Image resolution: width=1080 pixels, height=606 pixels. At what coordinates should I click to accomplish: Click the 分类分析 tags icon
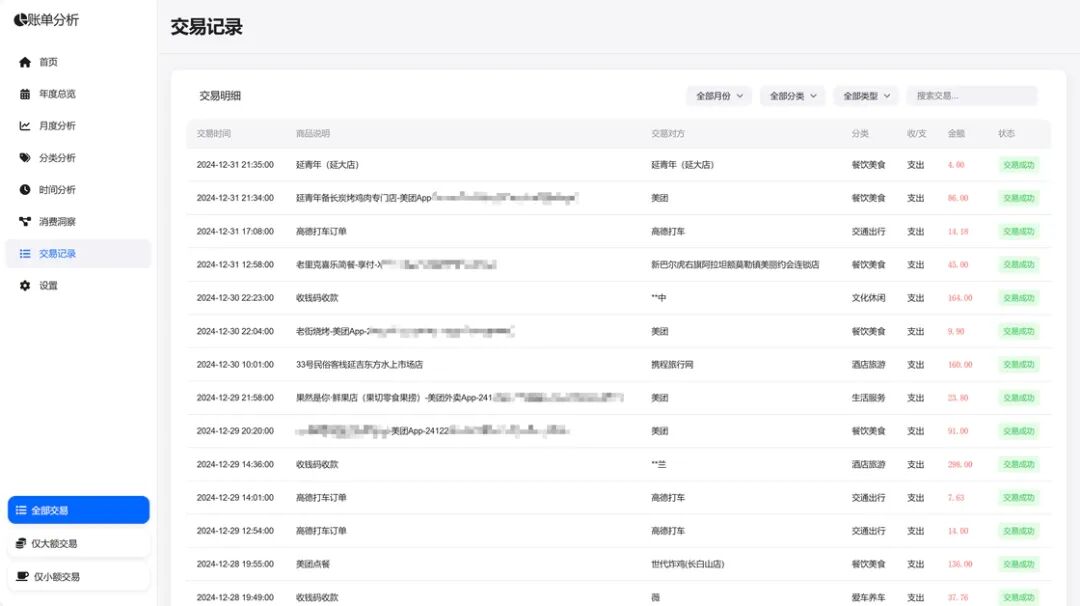point(25,158)
